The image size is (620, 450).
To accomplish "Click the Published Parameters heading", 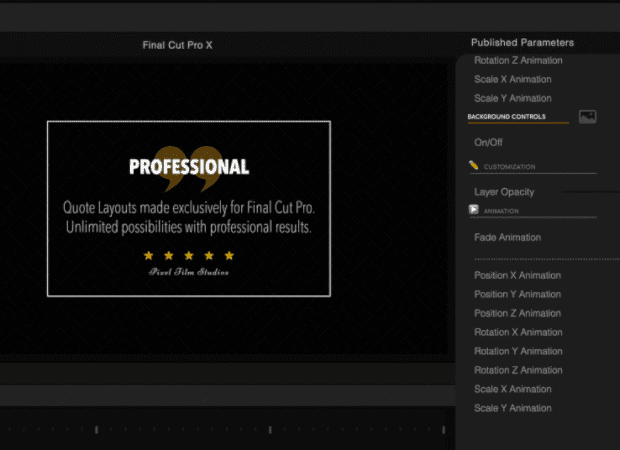I will (522, 43).
